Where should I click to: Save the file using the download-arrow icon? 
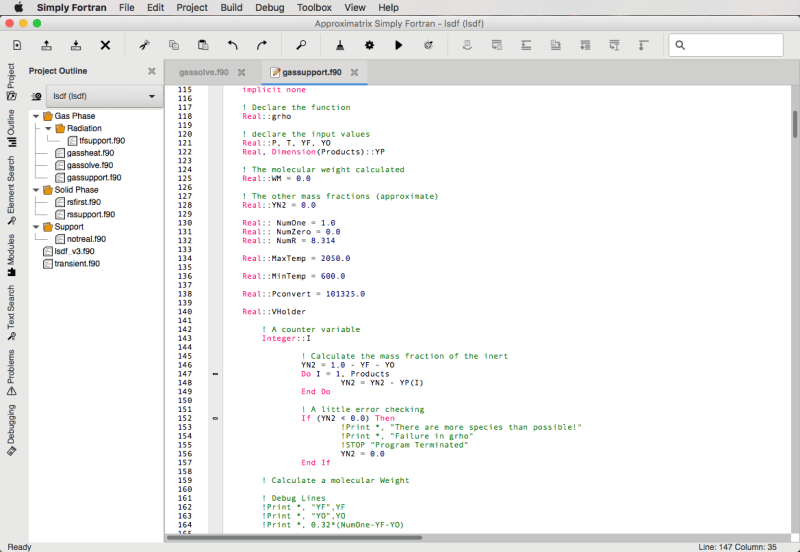click(x=76, y=45)
